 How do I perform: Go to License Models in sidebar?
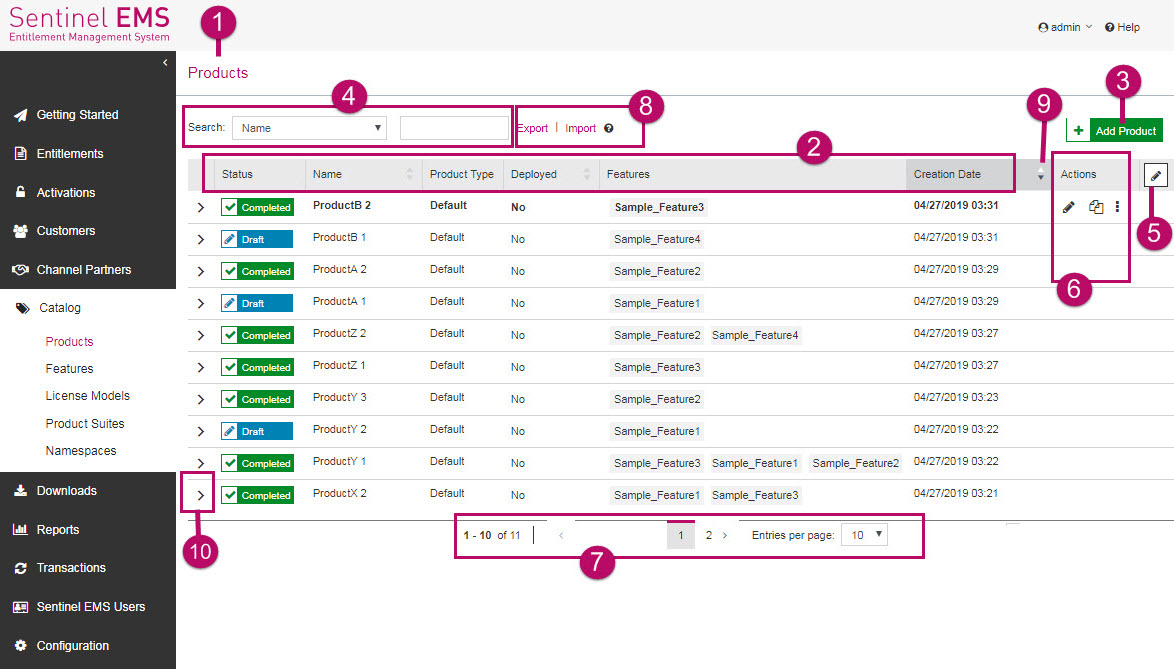point(87,396)
